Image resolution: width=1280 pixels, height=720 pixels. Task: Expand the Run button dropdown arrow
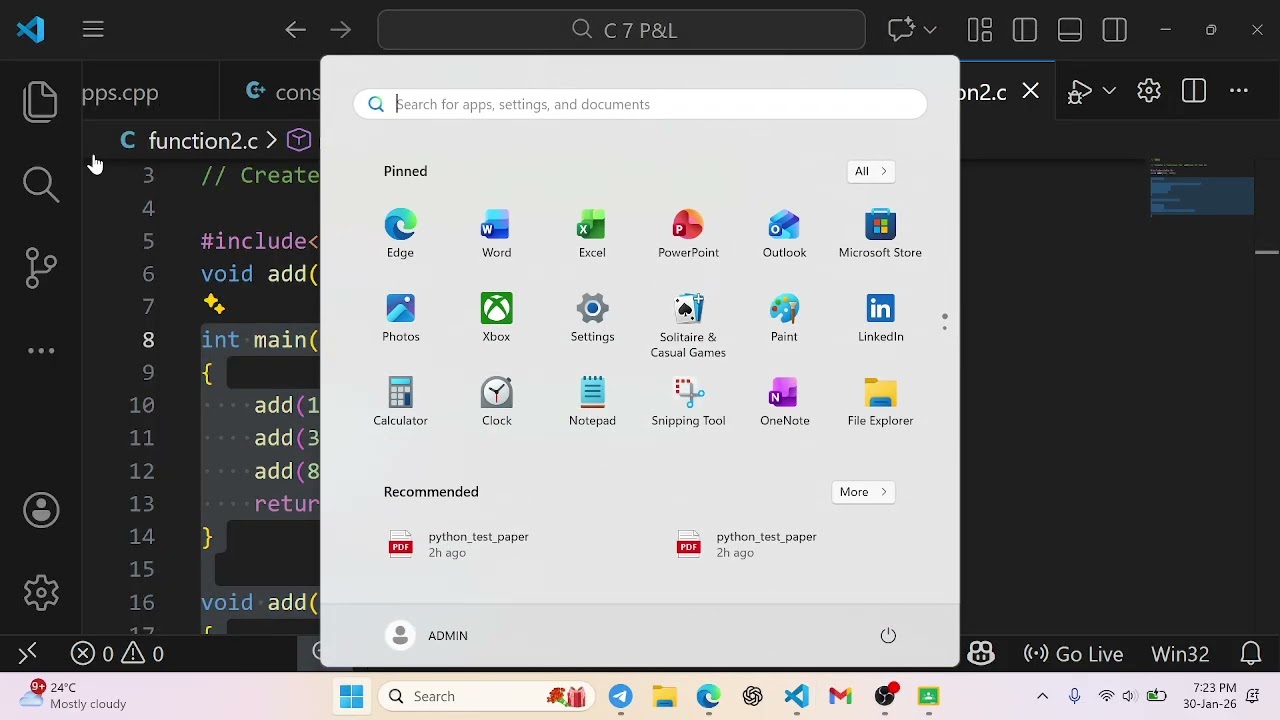coord(1109,92)
